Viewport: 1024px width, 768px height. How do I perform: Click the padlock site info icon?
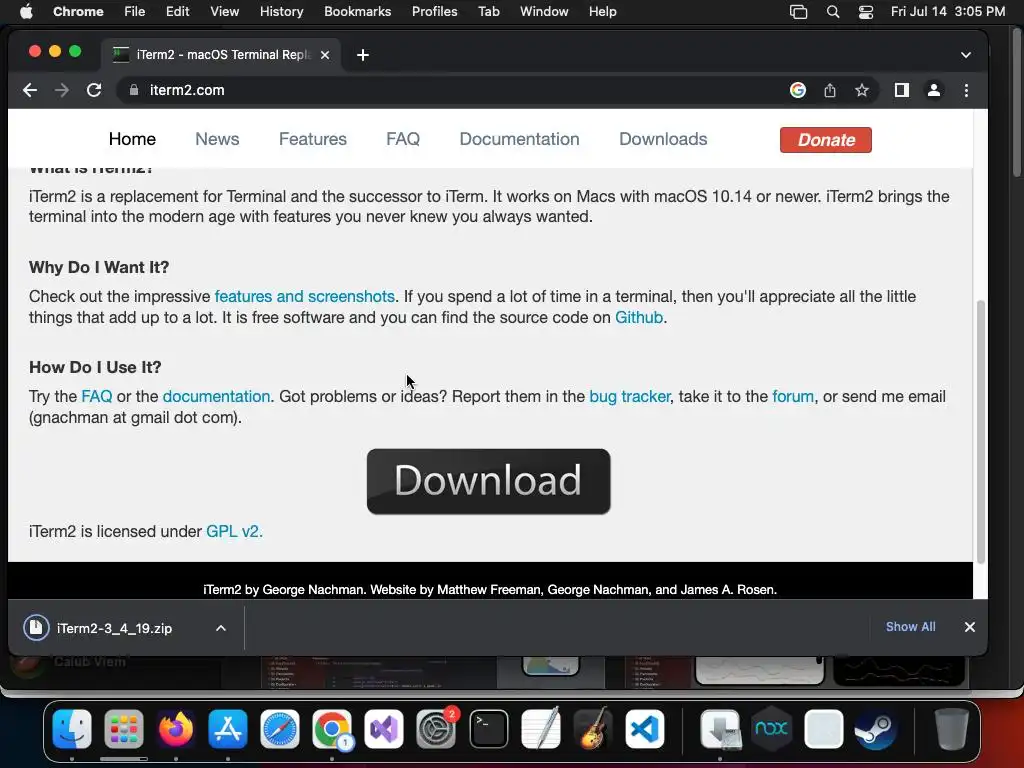[134, 90]
